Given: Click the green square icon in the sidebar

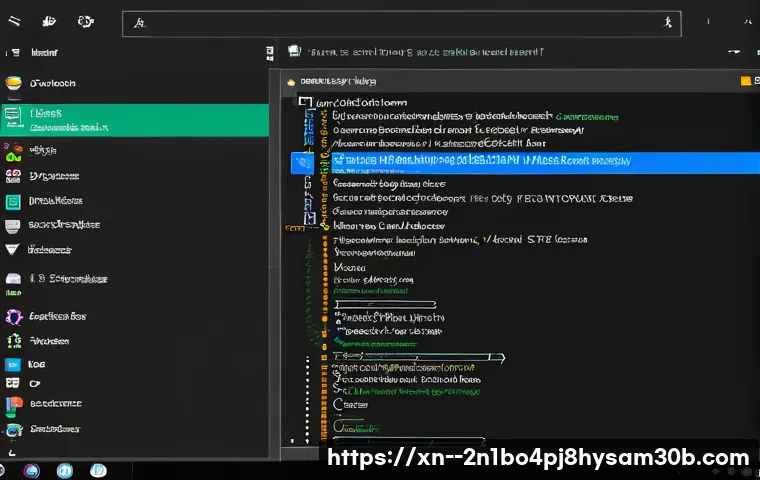Looking at the screenshot, I should tap(13, 201).
